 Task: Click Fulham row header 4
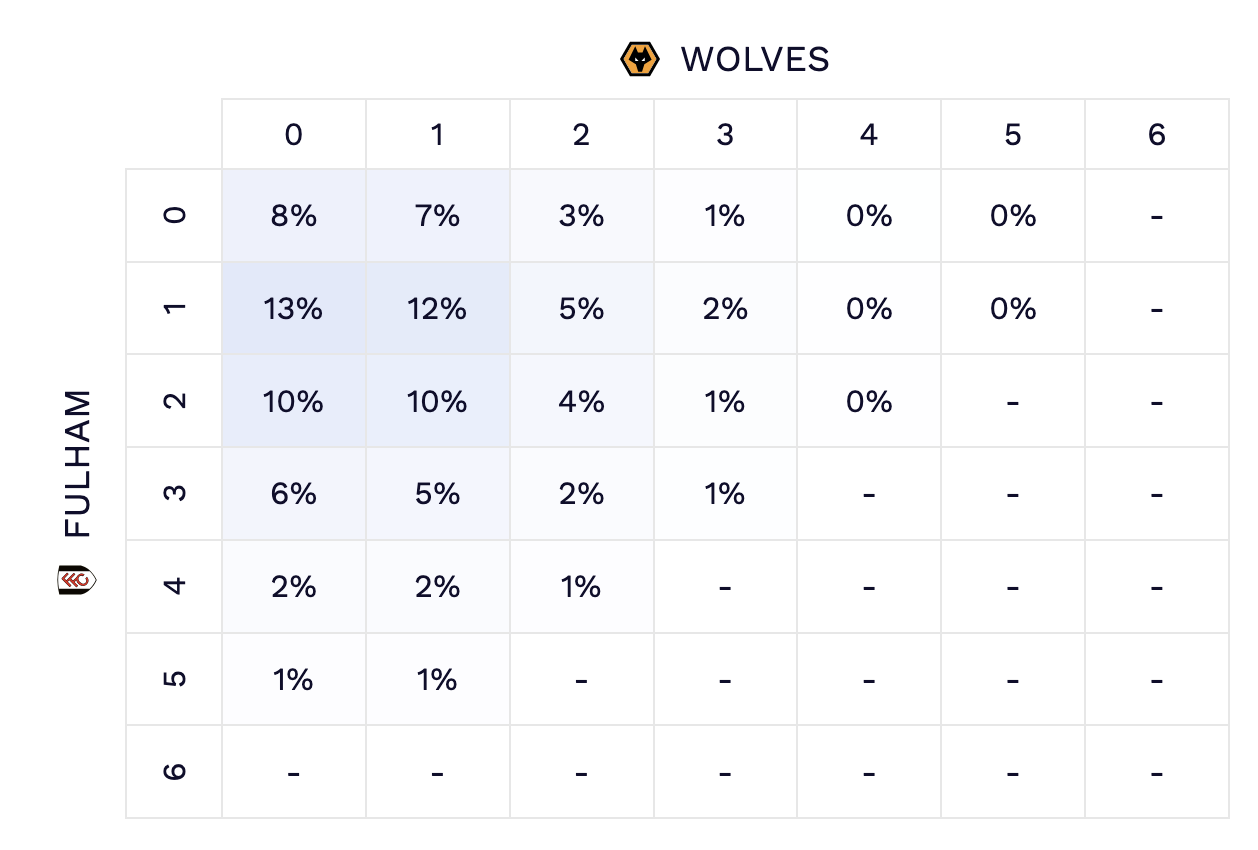click(174, 587)
